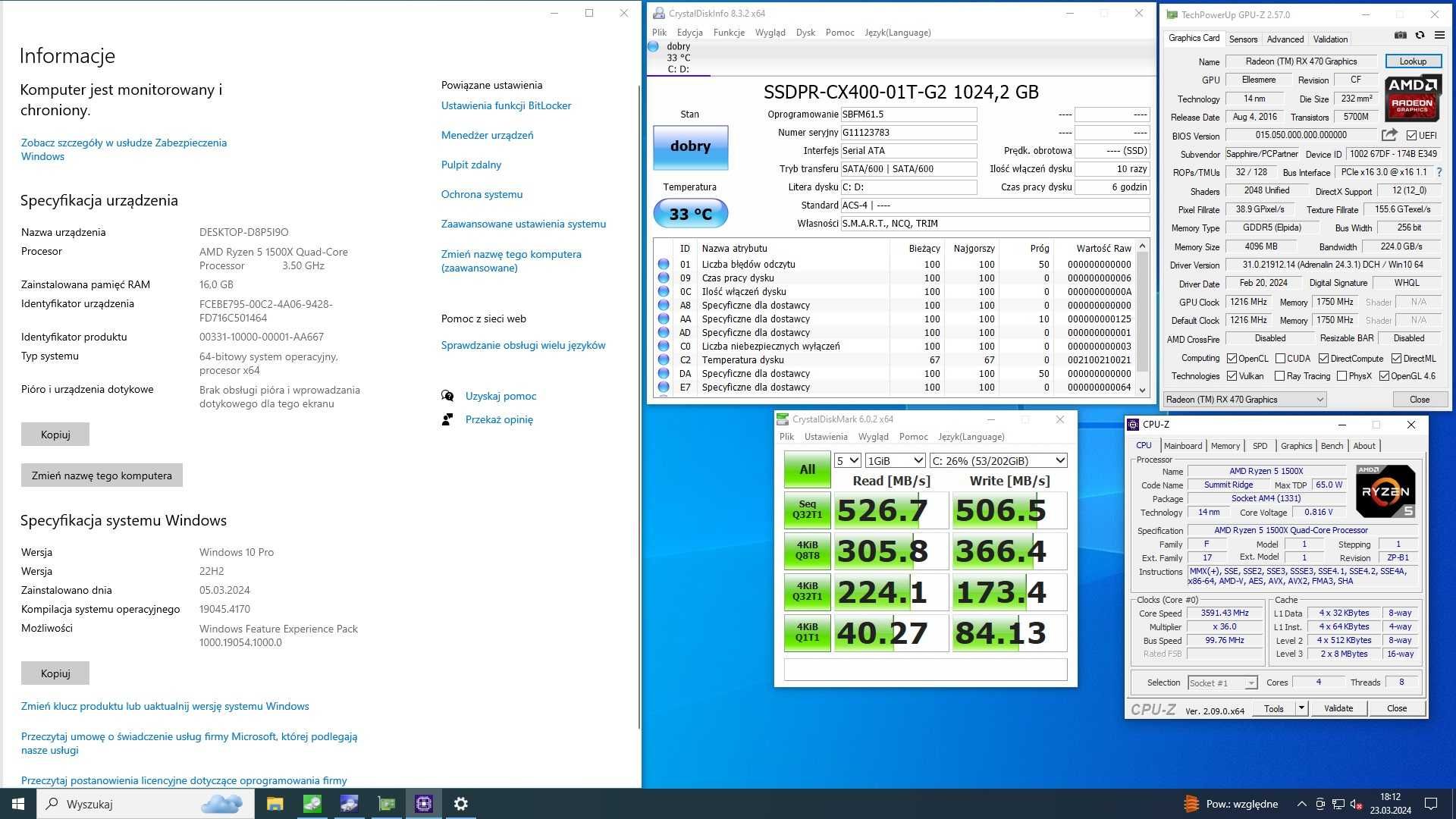
Task: Take a screenshot using GPU-Z camera icon
Action: [1401, 35]
